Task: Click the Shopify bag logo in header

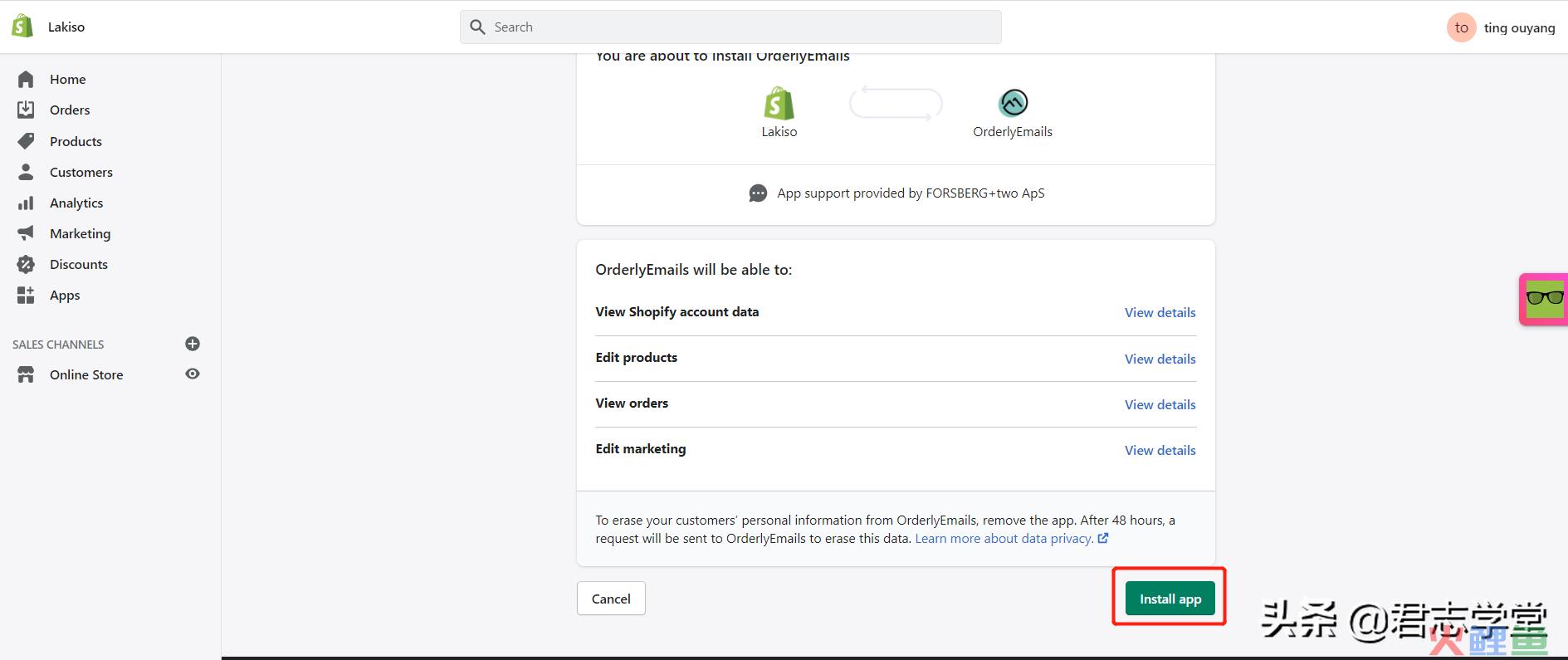Action: click(x=22, y=27)
